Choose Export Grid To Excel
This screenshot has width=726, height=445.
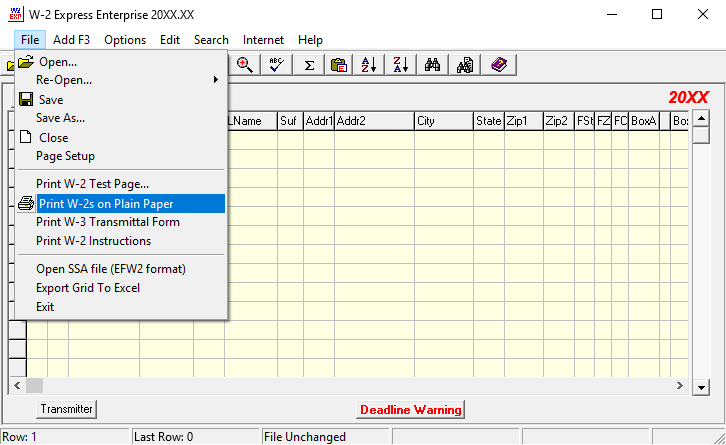click(x=88, y=288)
